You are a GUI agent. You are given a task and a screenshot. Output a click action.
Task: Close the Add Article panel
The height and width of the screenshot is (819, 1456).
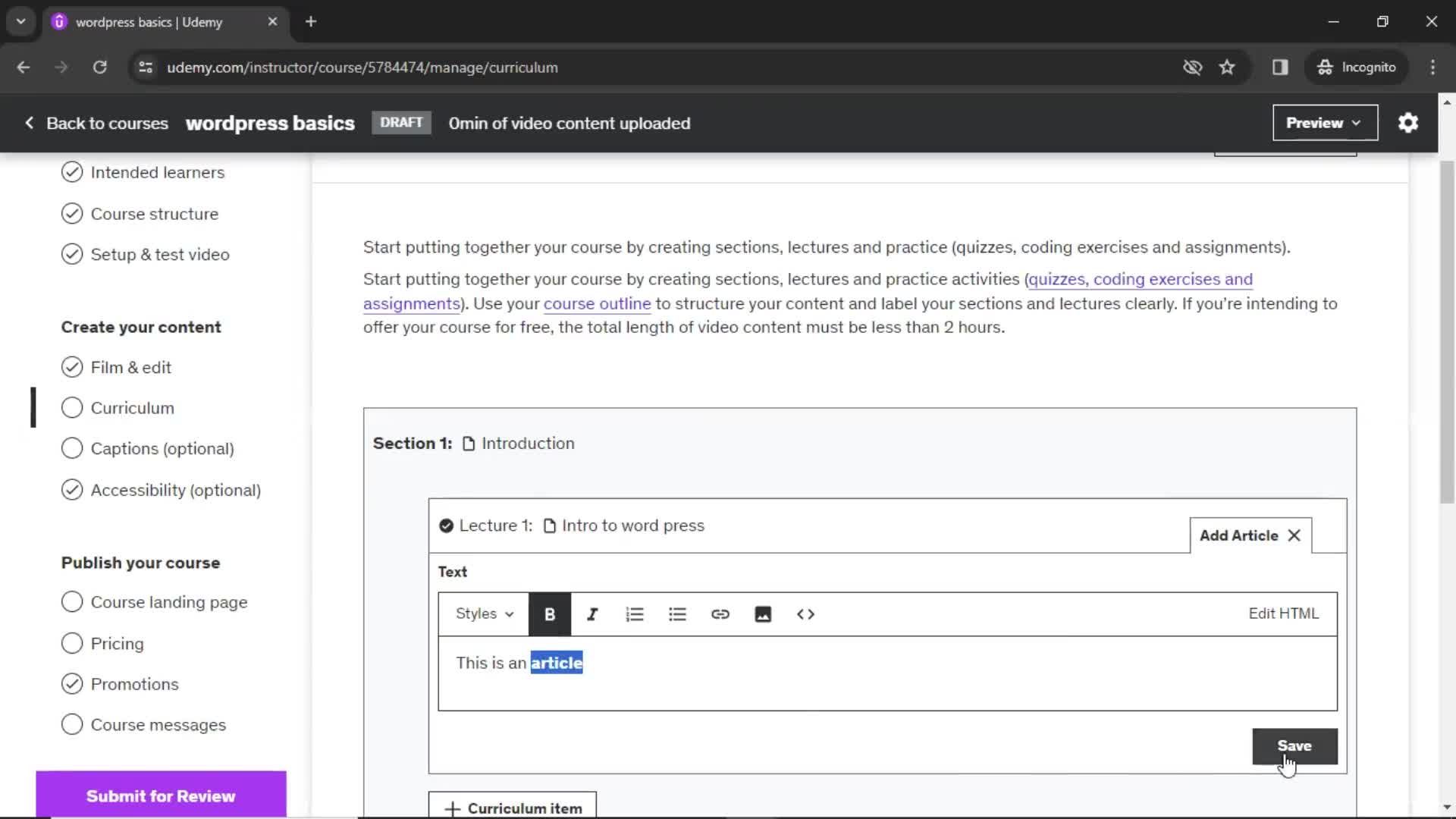(x=1294, y=535)
